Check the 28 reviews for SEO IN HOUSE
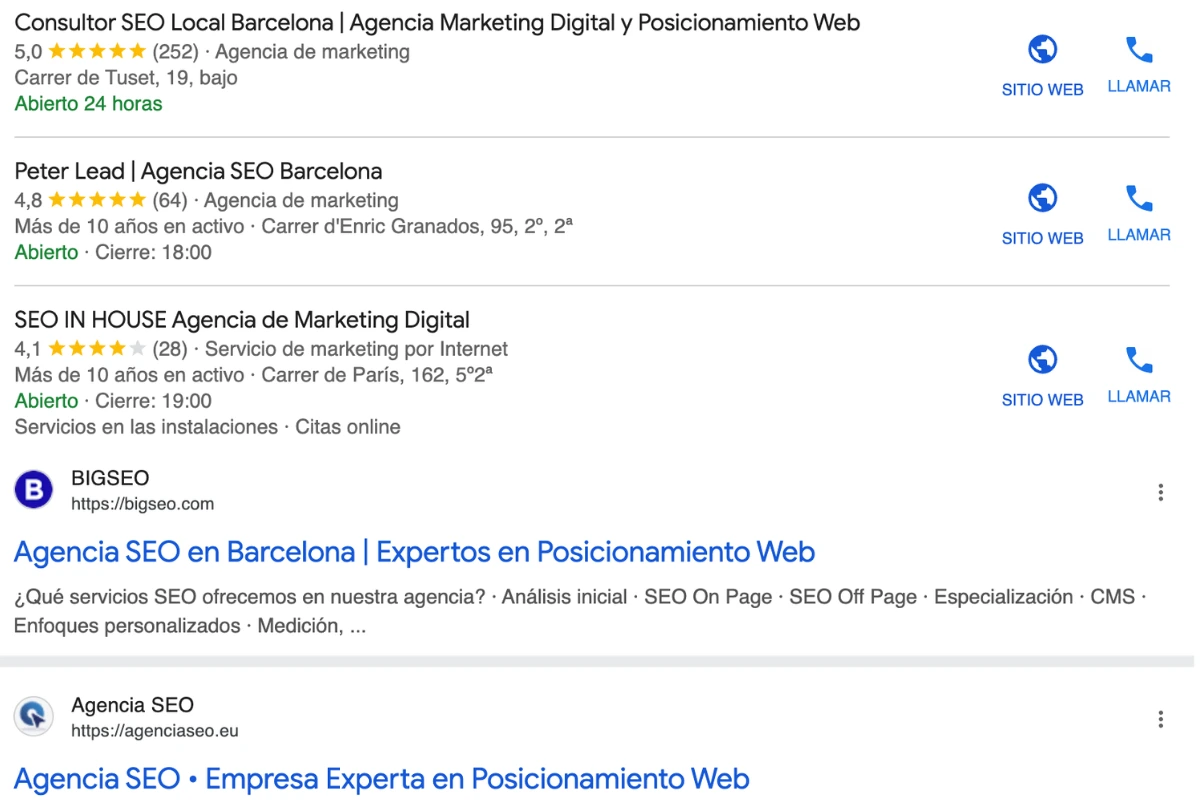Screen dimensions: 1200x800 click(170, 349)
